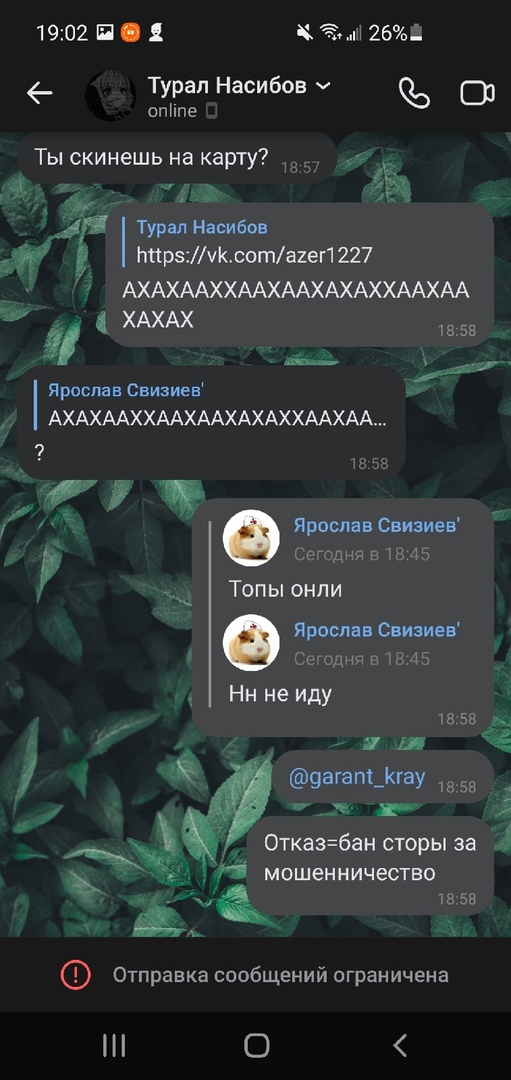Start a video call in the header
Image resolution: width=511 pixels, height=1080 pixels.
point(477,93)
